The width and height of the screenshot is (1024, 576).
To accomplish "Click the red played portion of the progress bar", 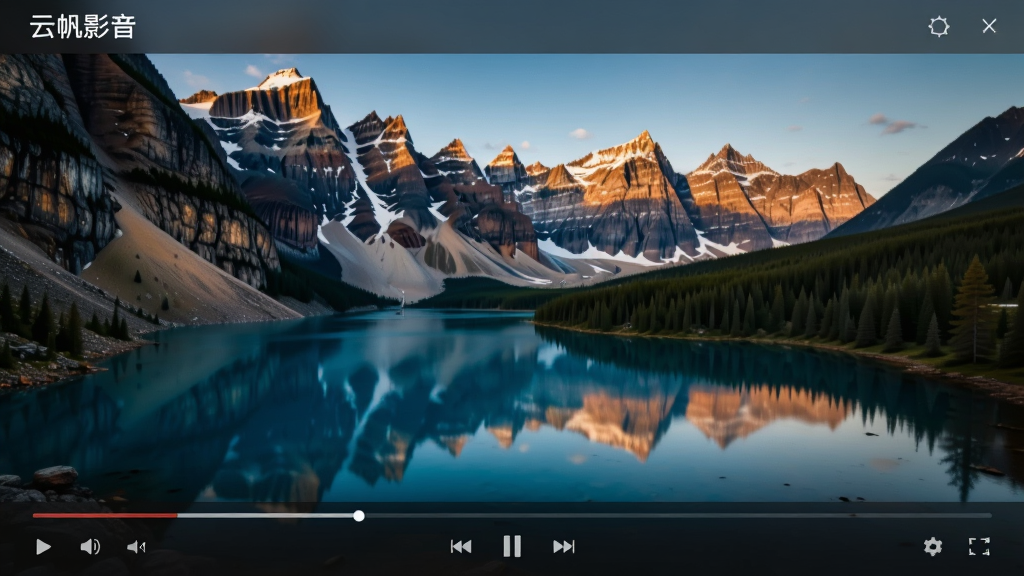I will pyautogui.click(x=105, y=516).
